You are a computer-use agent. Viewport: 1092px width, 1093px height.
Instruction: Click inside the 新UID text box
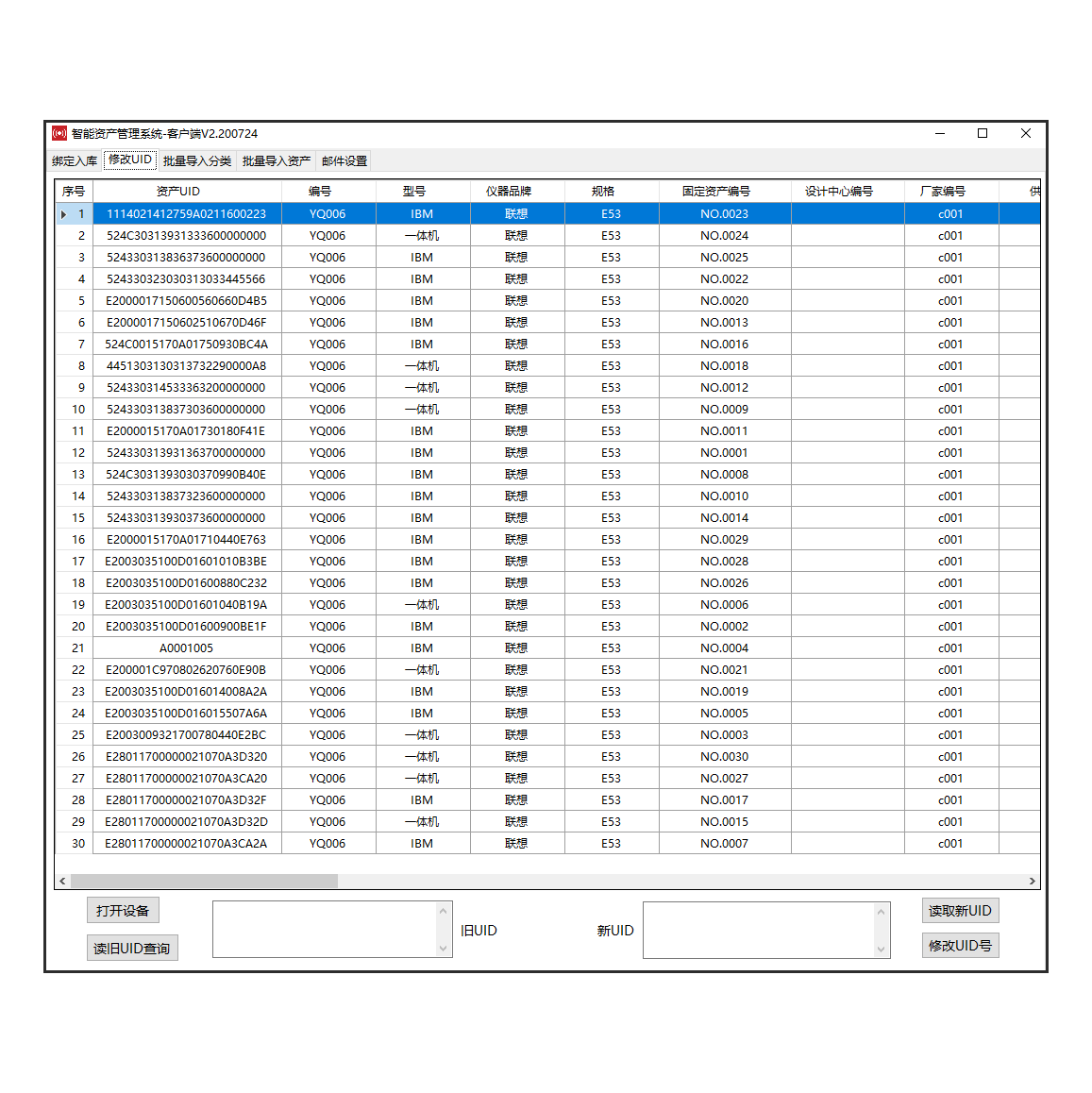pos(759,930)
